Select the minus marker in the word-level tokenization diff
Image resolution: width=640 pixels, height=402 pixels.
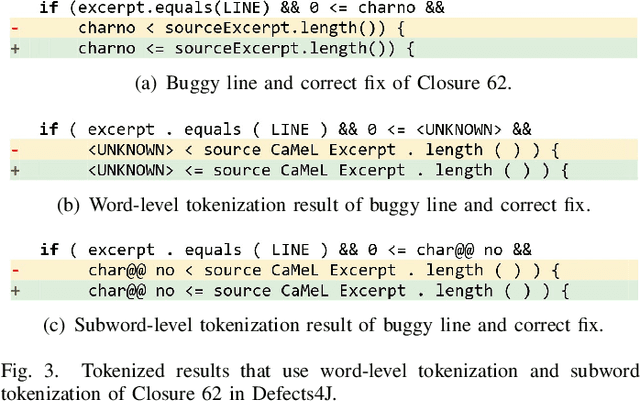15,150
